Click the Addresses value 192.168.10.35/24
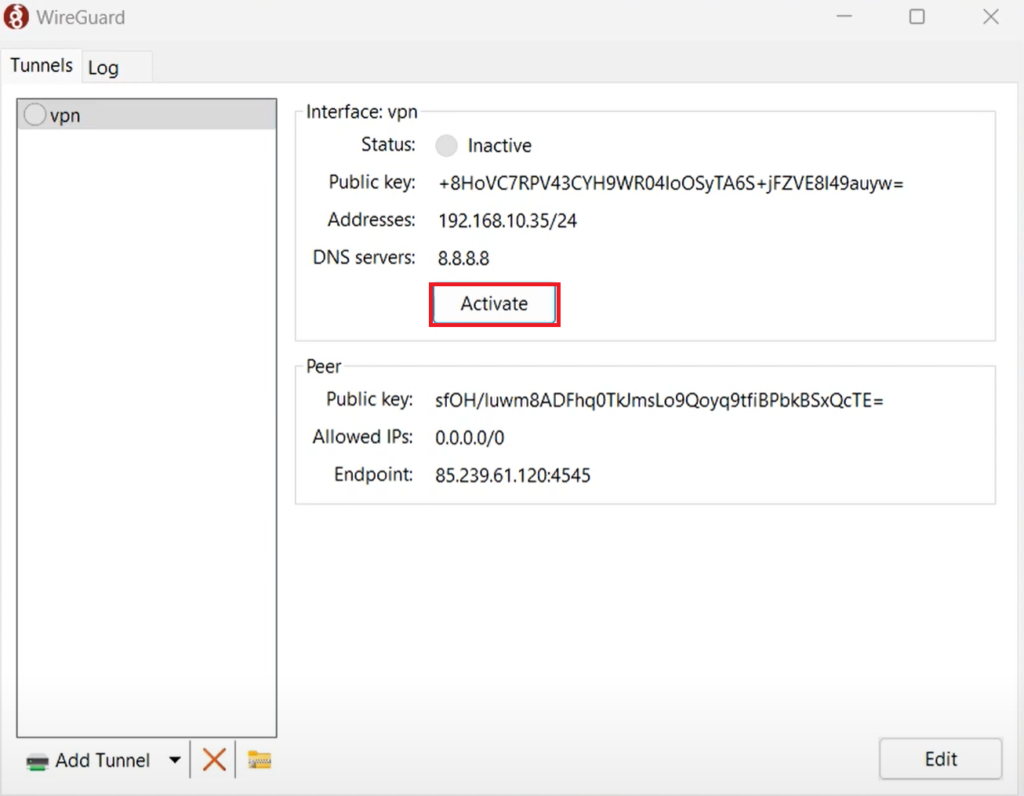 (x=507, y=220)
